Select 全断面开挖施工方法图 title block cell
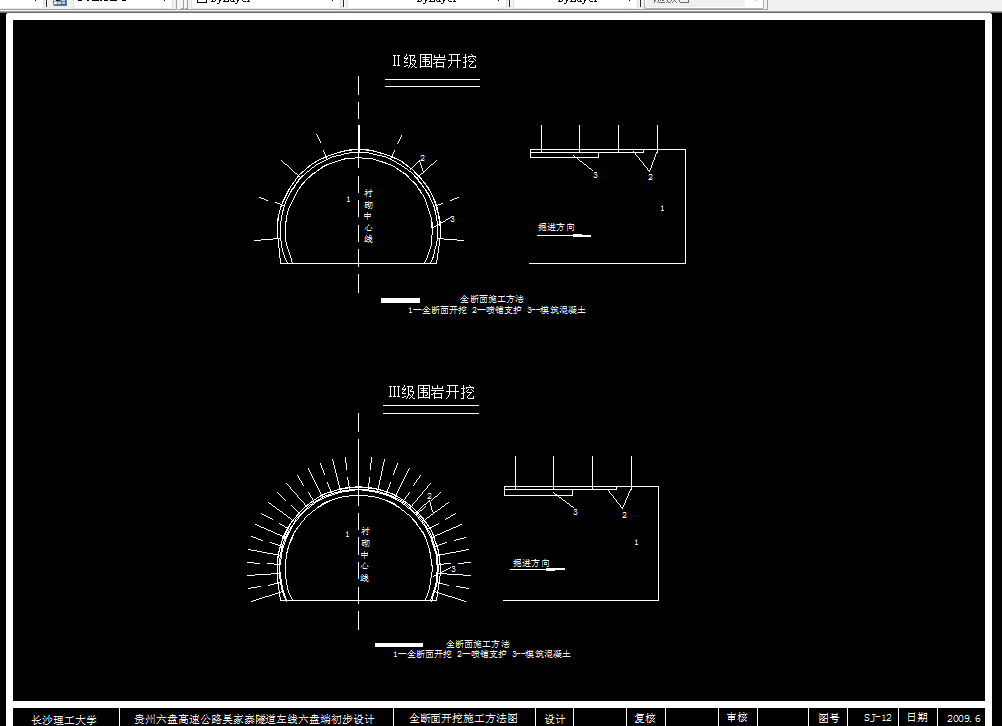The height and width of the screenshot is (726, 1002). [463, 718]
